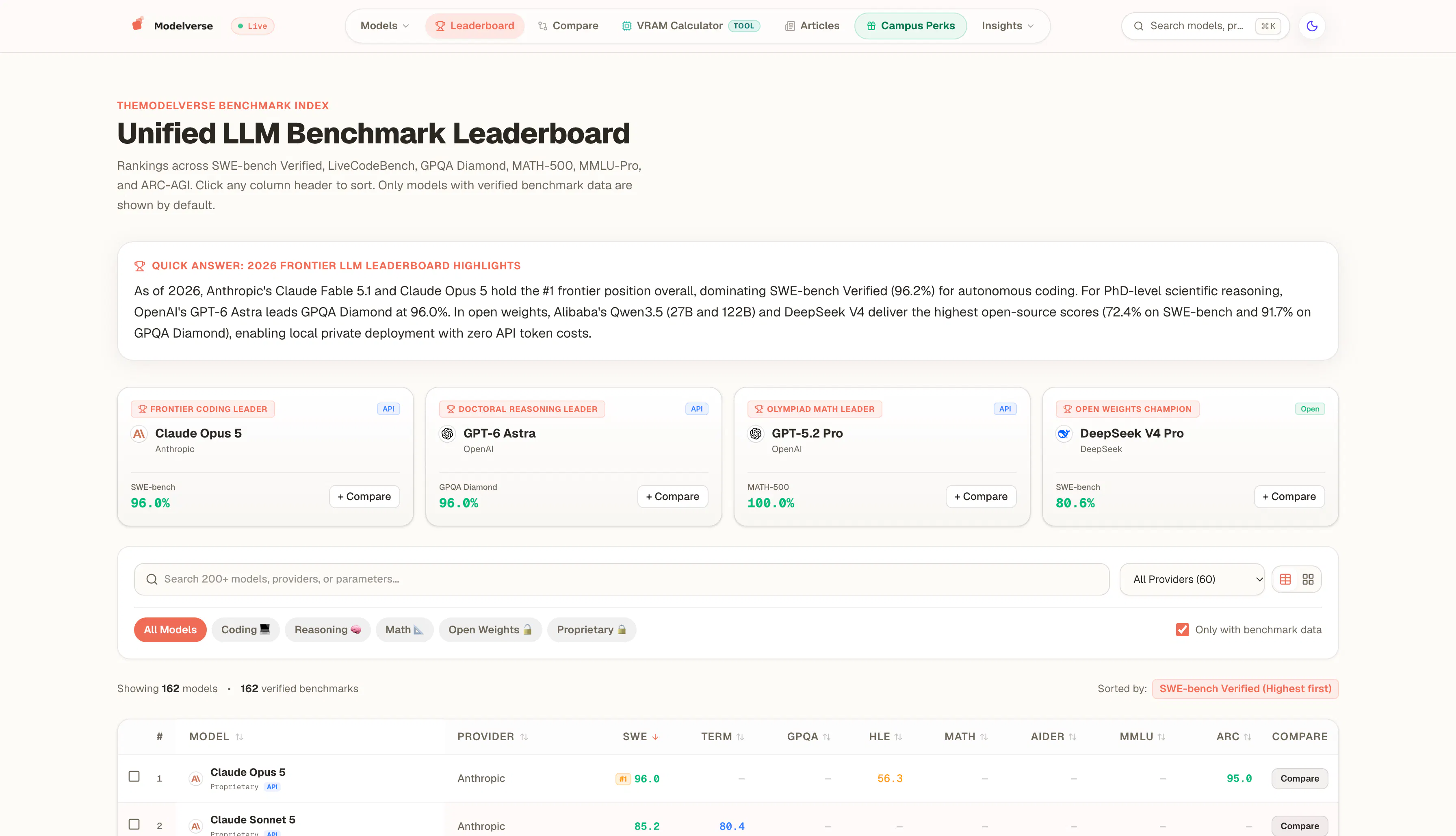This screenshot has height=836, width=1456.
Task: Check the Claude Sonnet 5 row checkbox
Action: [134, 824]
